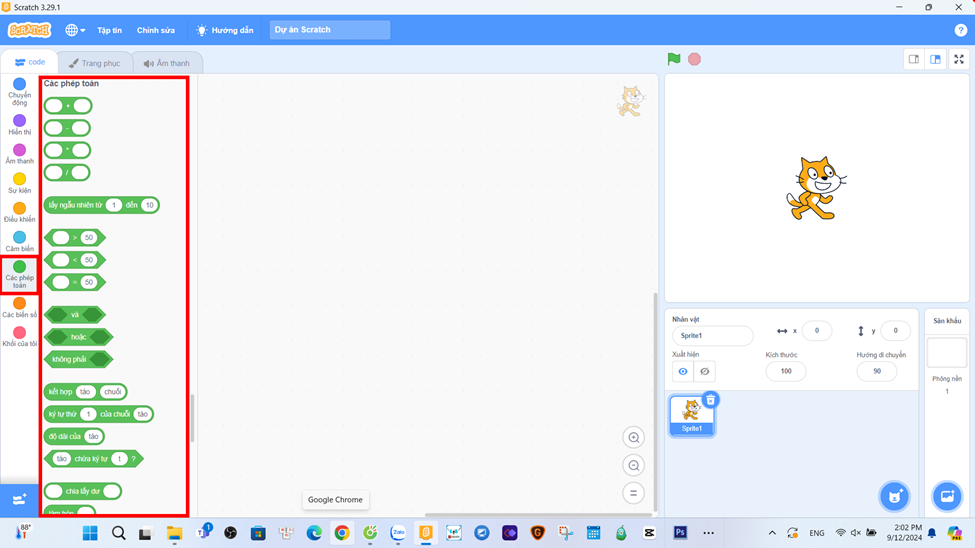
Task: Click the kết hợp táo chuối block
Action: coord(85,392)
